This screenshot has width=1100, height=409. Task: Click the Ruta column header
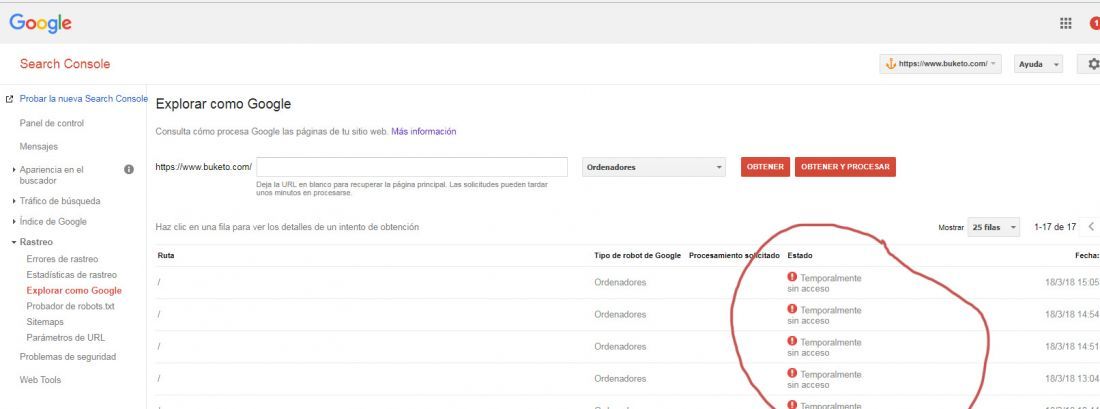tap(166, 255)
